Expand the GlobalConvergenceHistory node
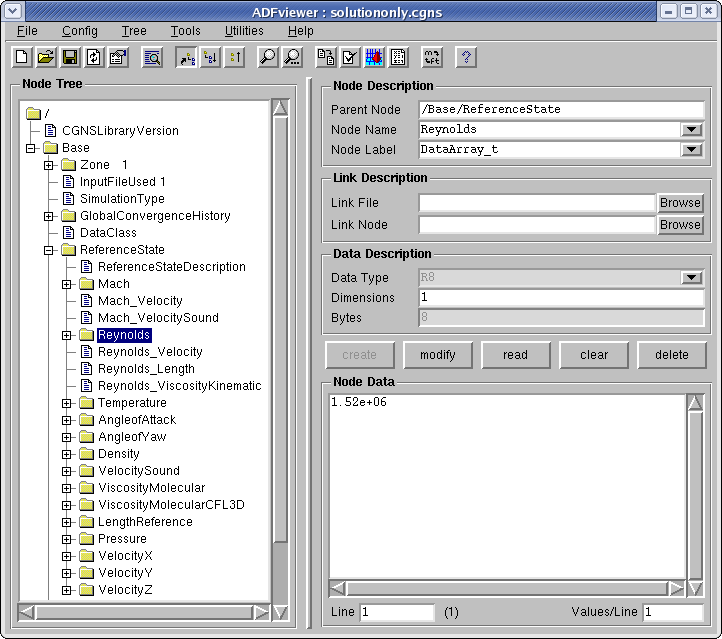This screenshot has height=639, width=722. coord(49,216)
